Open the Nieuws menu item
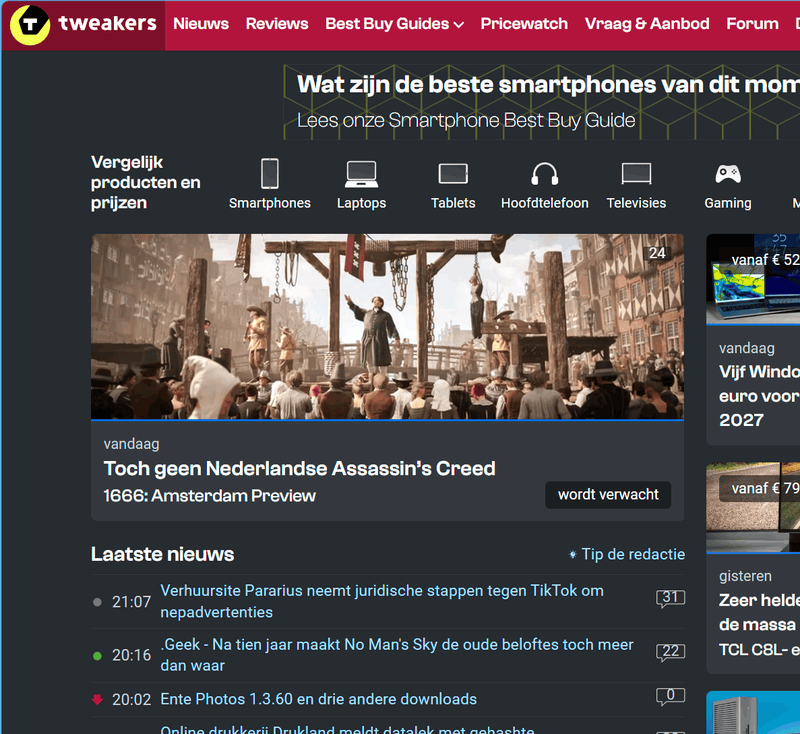 201,24
